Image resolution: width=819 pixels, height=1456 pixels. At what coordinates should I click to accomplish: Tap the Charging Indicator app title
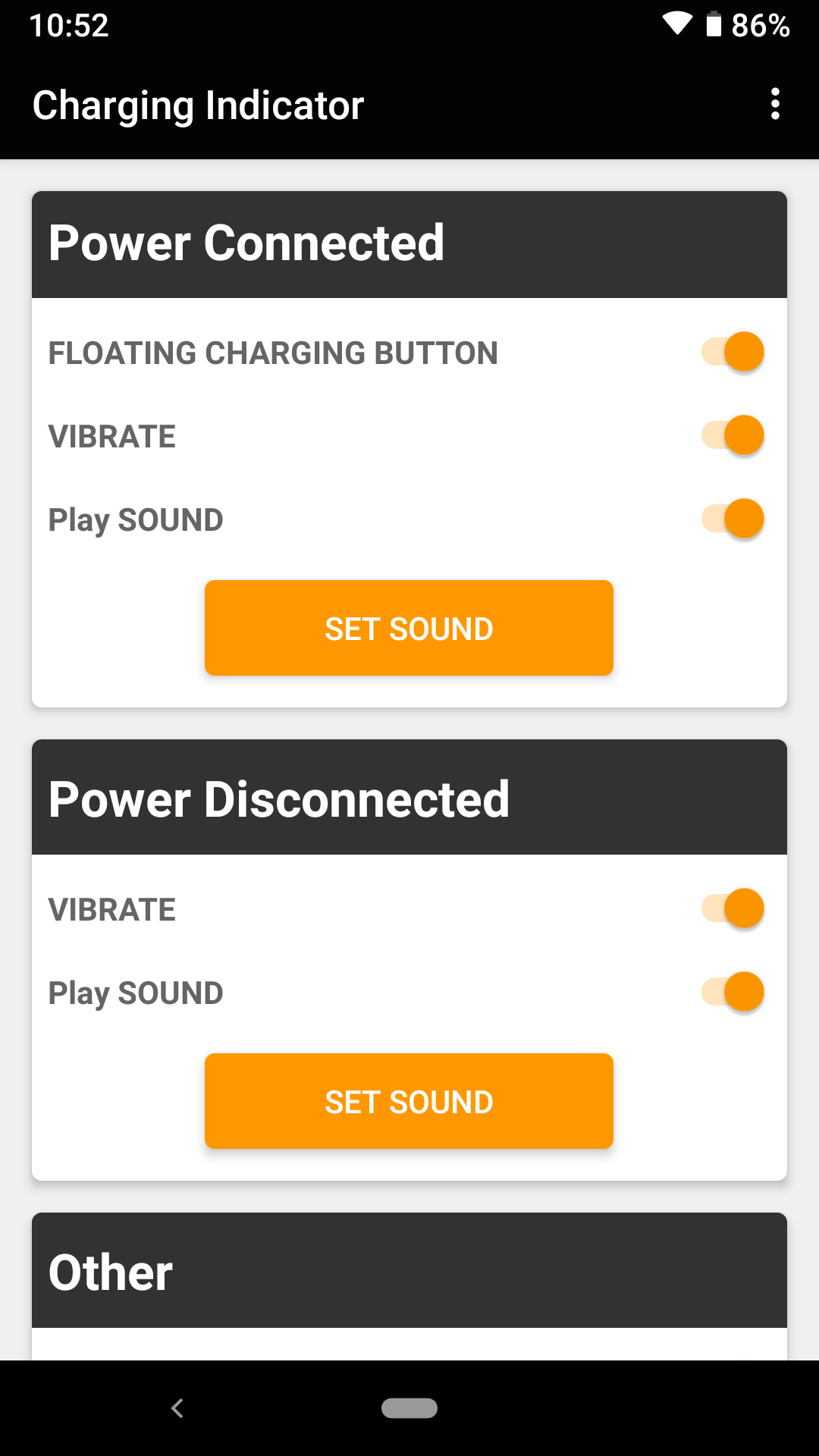[x=198, y=105]
